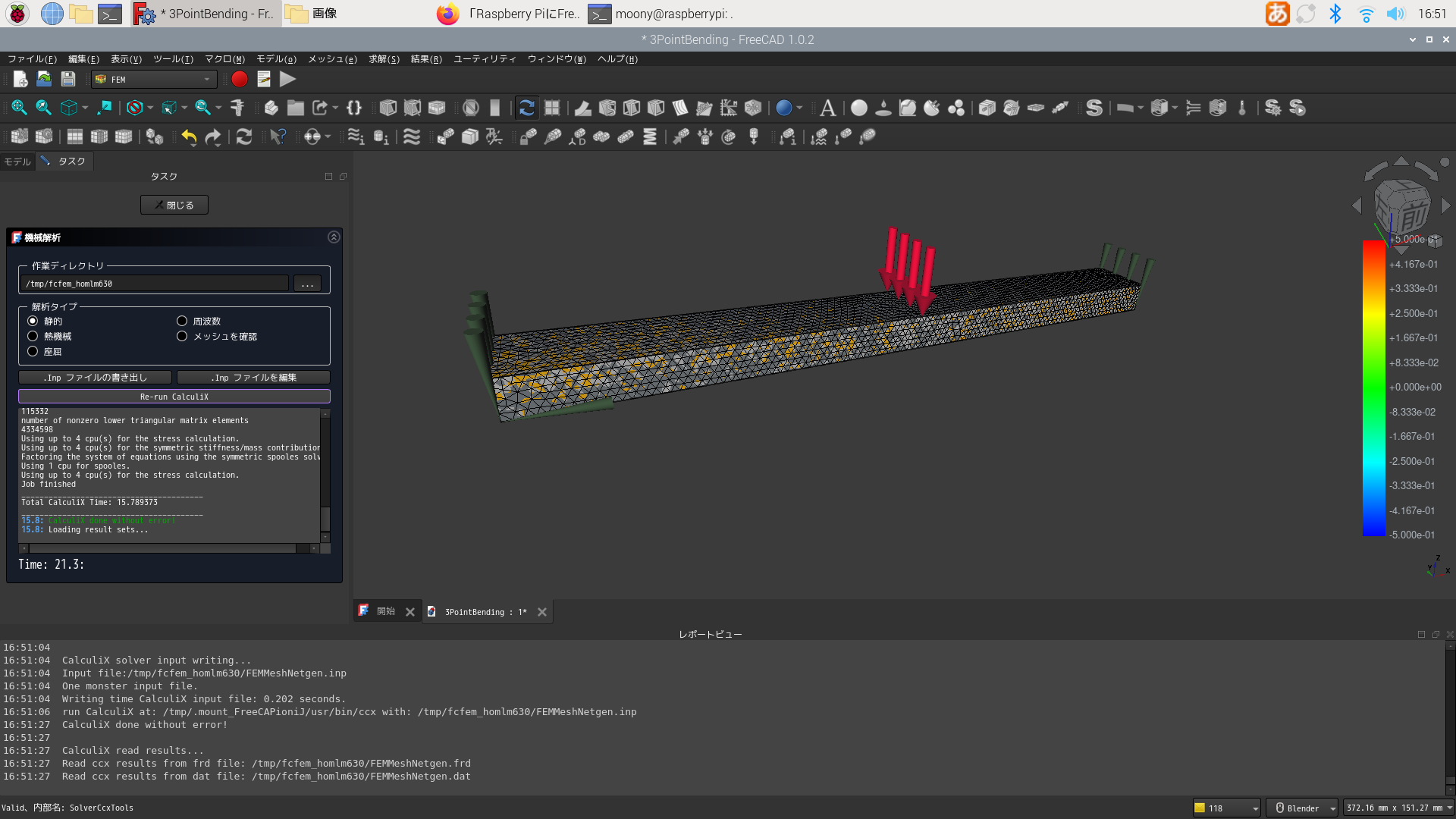1456x819 pixels.
Task: Choose the メッシュを確認 radio option
Action: click(x=182, y=336)
